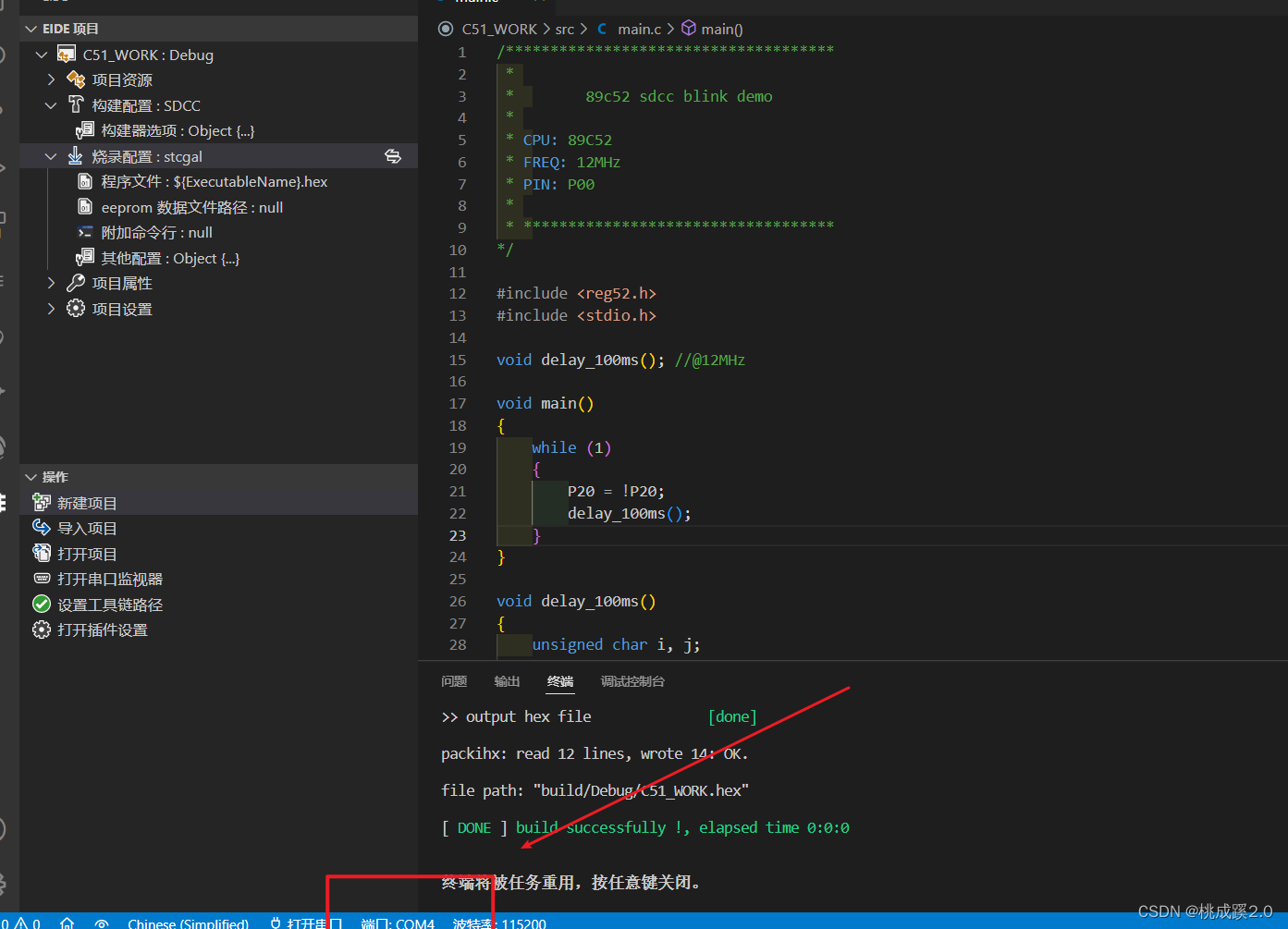Select 打开项目 operation
The width and height of the screenshot is (1288, 929).
click(x=218, y=554)
